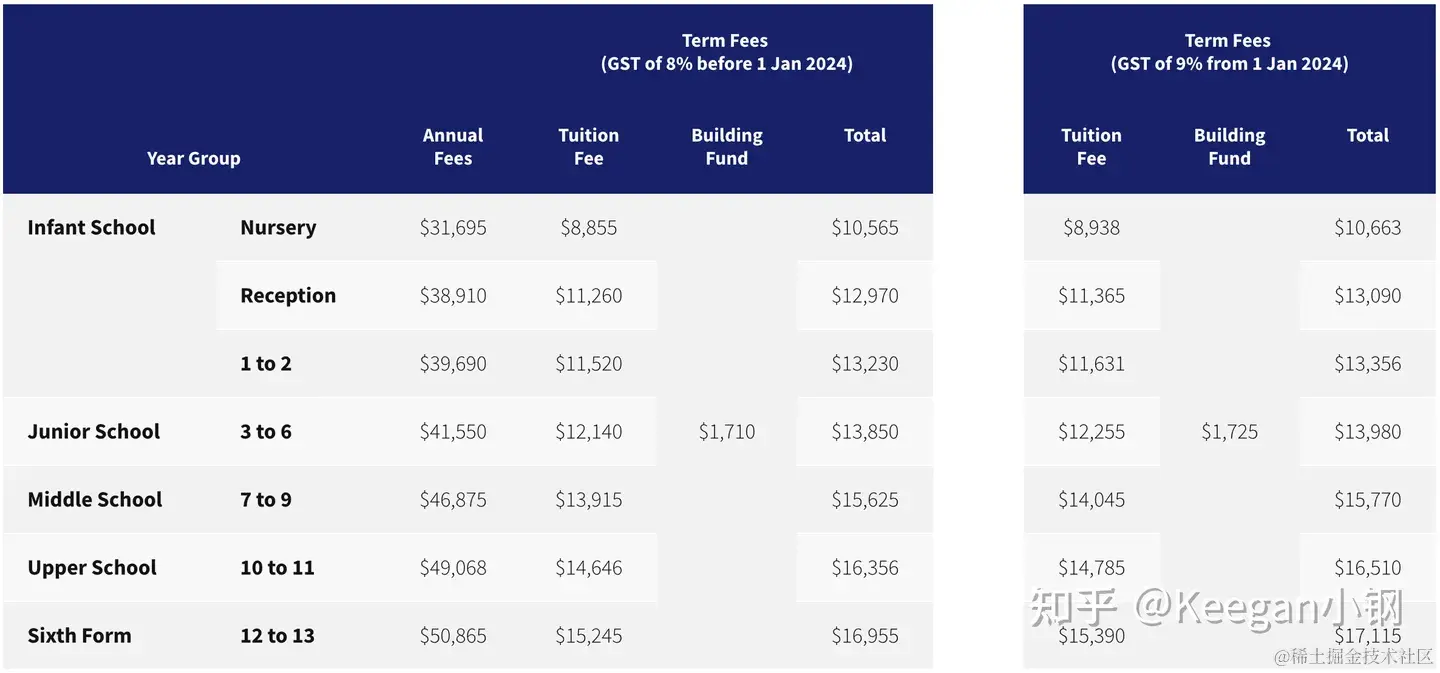Select the "Middle School" row label
Image resolution: width=1440 pixels, height=673 pixels.
(x=94, y=499)
